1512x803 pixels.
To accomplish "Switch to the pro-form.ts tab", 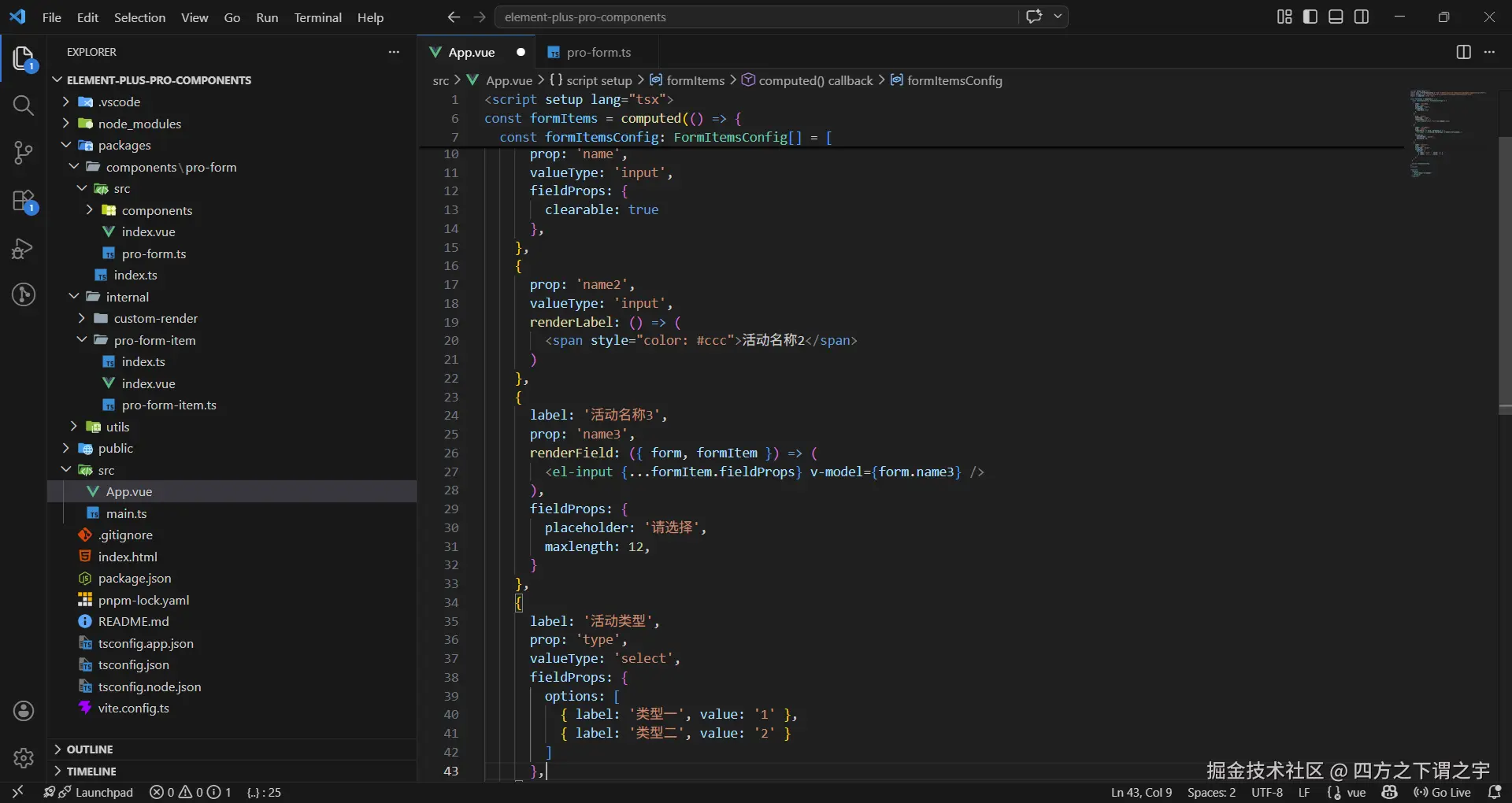I will point(598,52).
